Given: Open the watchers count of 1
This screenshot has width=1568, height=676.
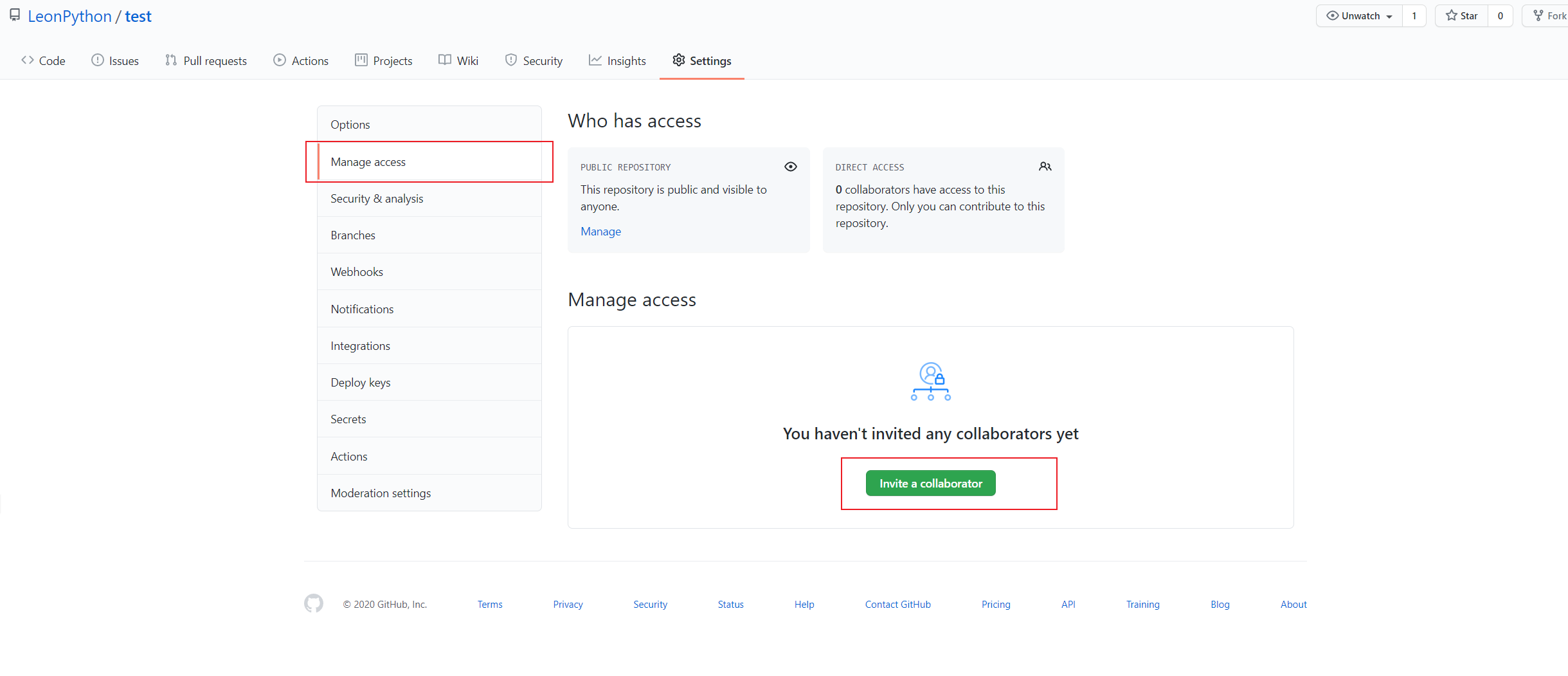Looking at the screenshot, I should point(1414,16).
